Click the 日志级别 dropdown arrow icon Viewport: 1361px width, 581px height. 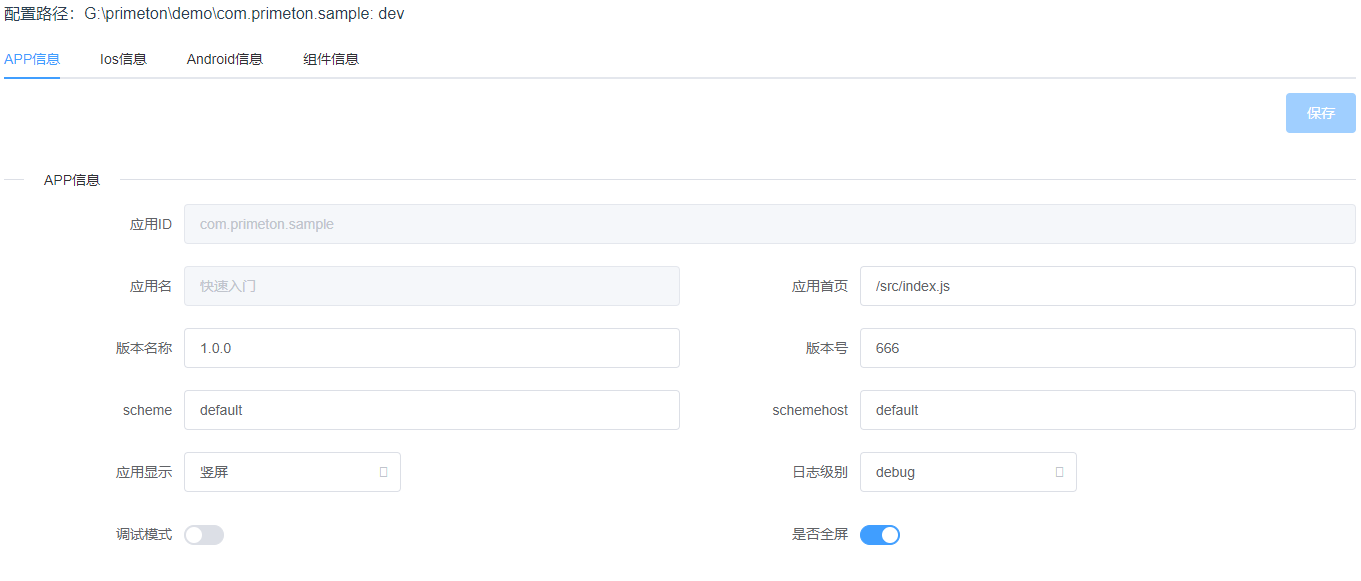1060,472
